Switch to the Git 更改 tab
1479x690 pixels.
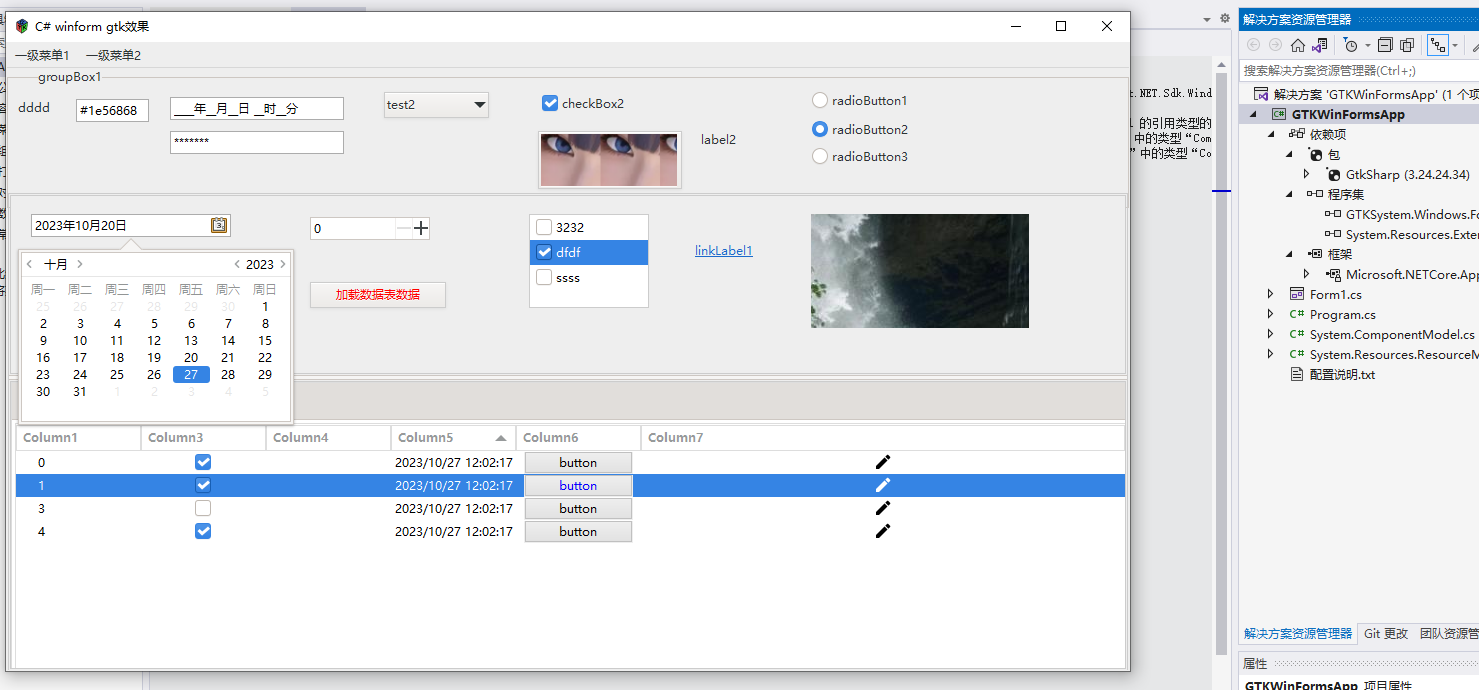(1385, 633)
